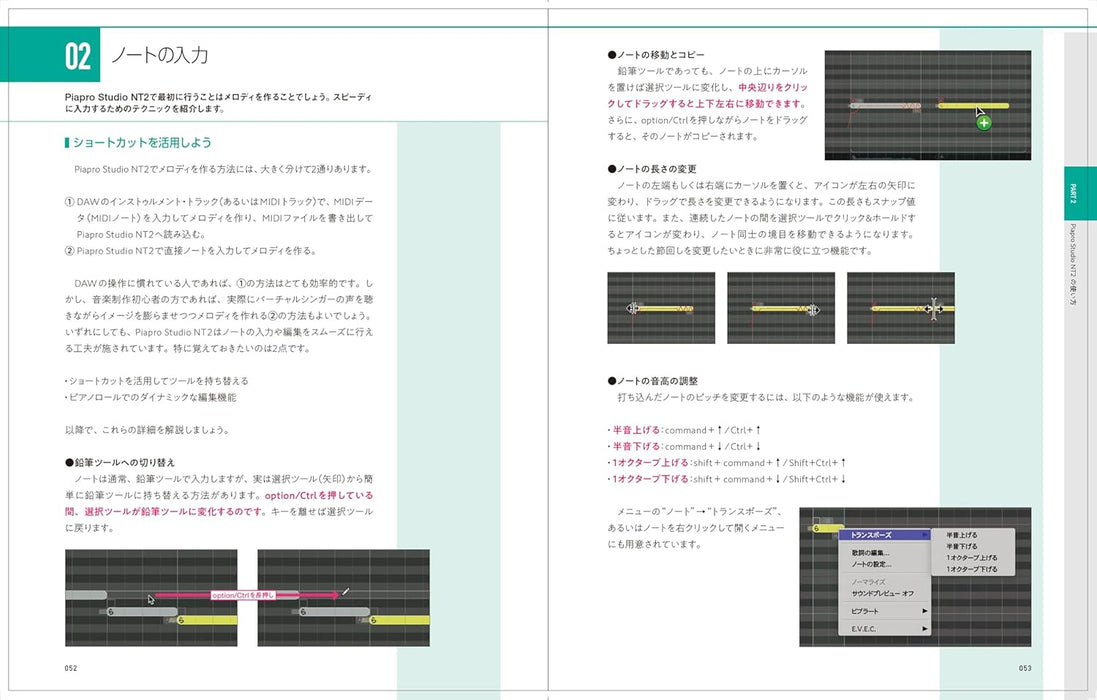Viewport: 1097px width, 700px height.
Task: Click the zigzag vibrato tail on the yellow note
Action: click(x=686, y=308)
